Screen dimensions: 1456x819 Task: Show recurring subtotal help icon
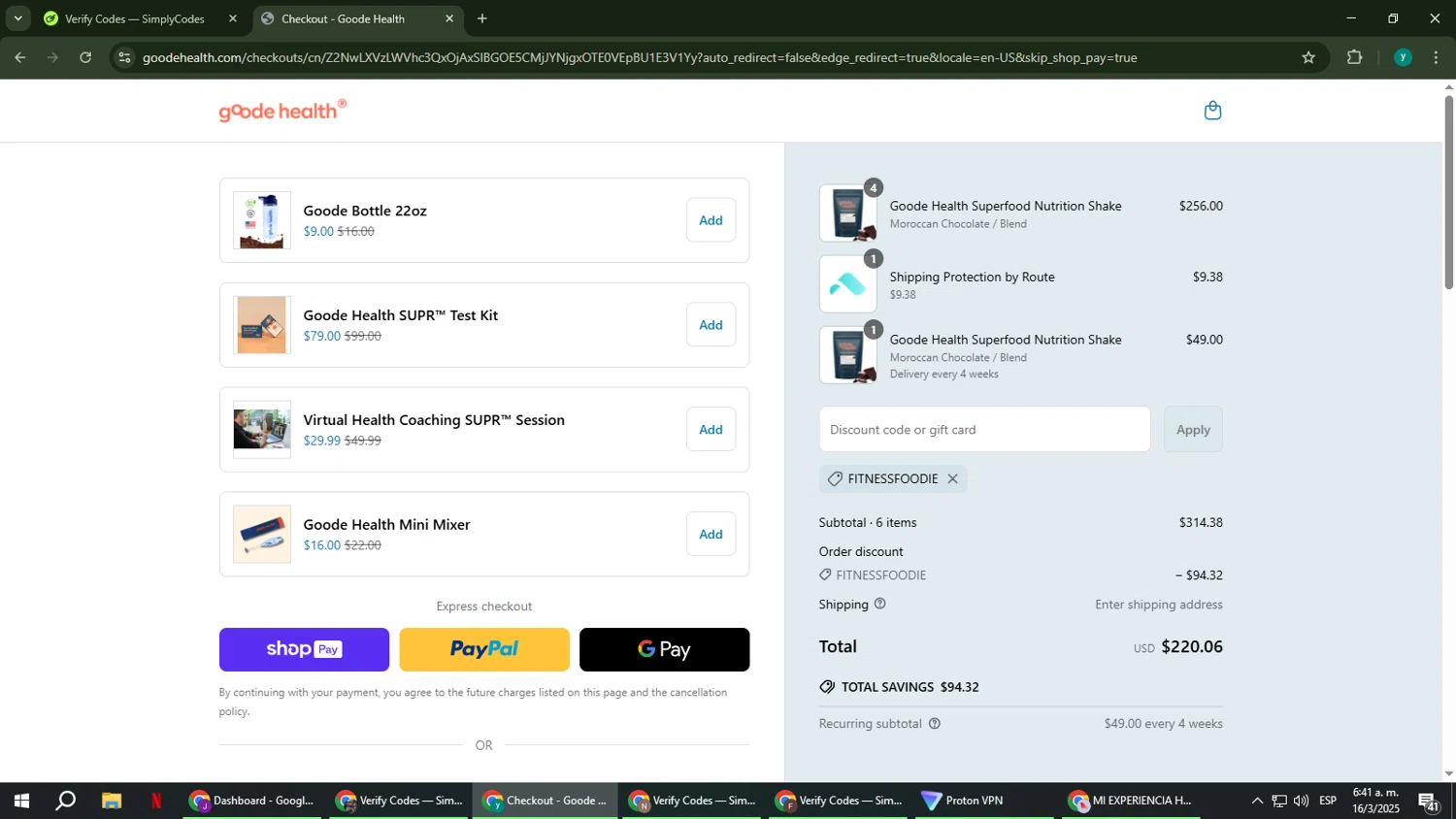[x=935, y=724]
